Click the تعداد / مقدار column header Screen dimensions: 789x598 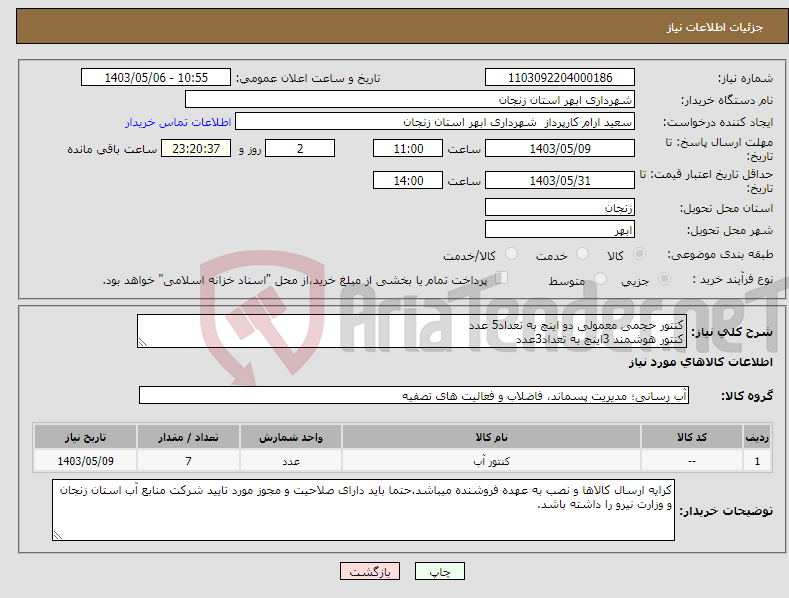click(188, 437)
